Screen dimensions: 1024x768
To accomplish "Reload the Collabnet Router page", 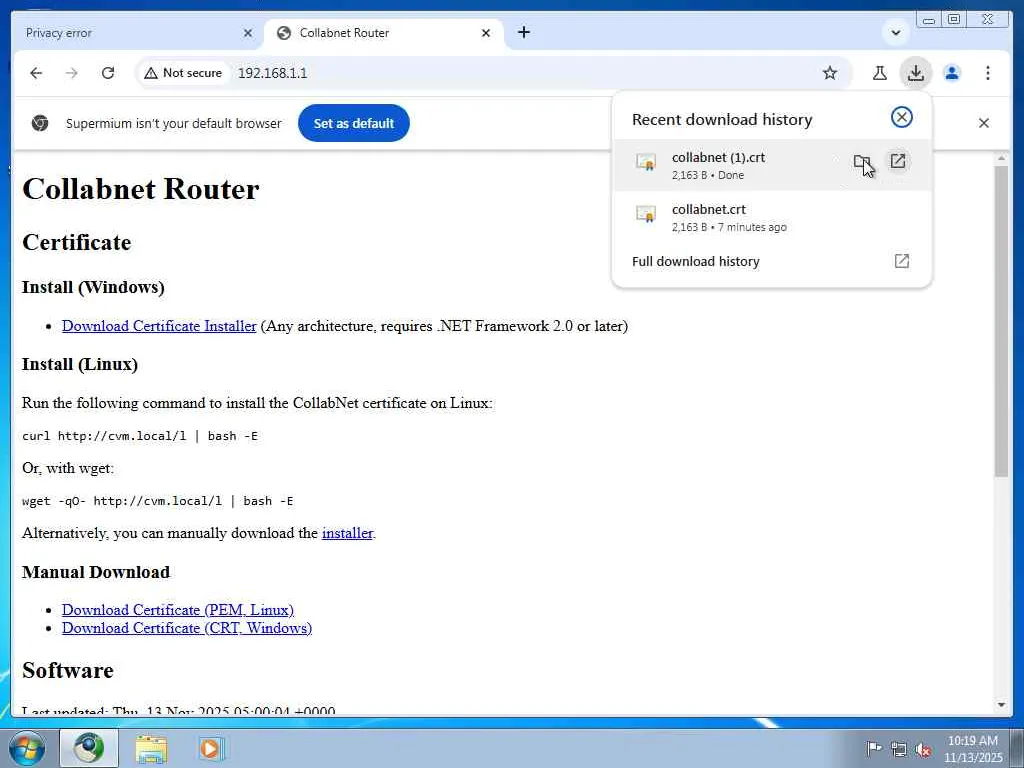I will (108, 73).
